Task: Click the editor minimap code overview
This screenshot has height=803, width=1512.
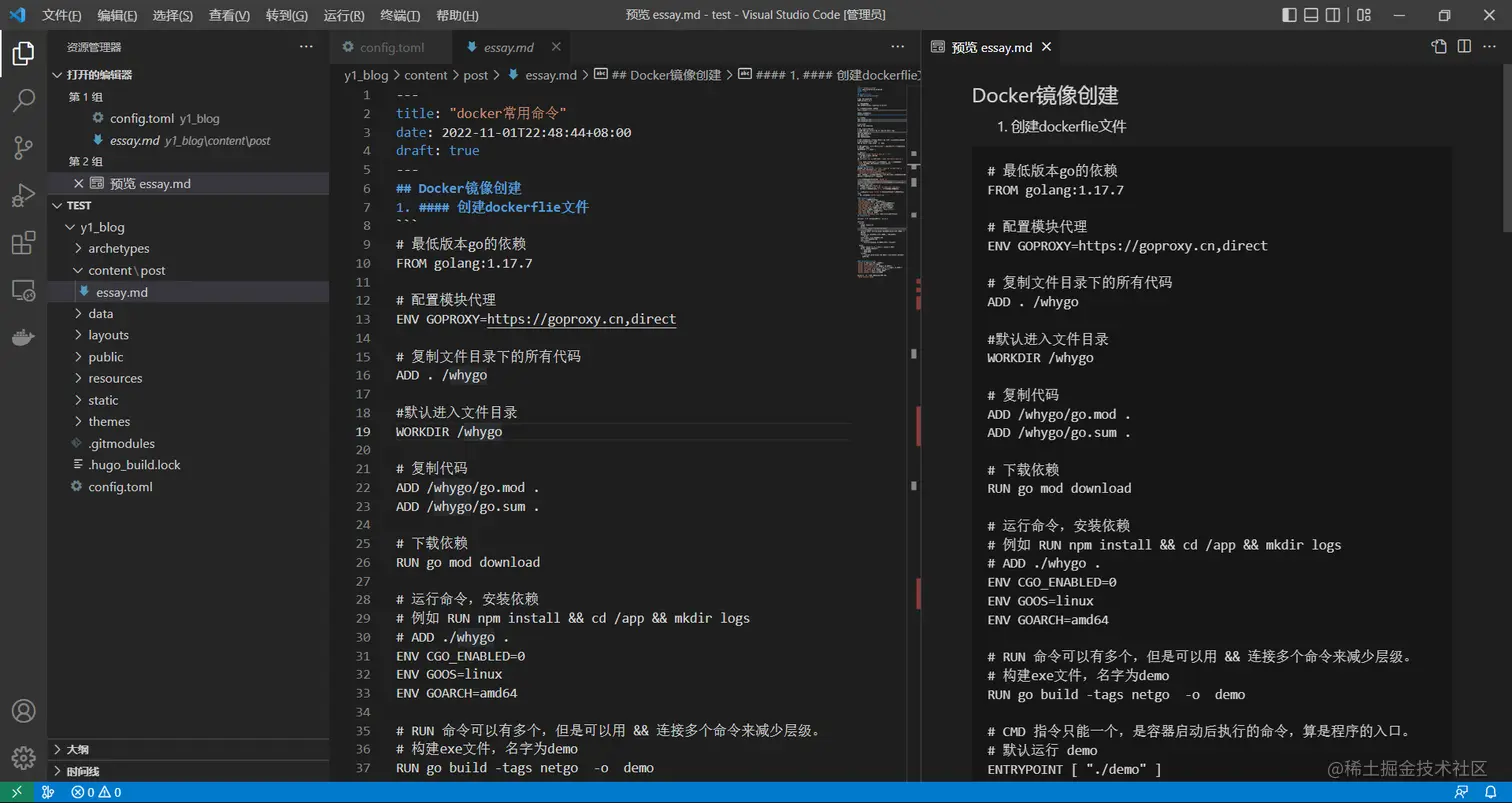Action: (881, 180)
